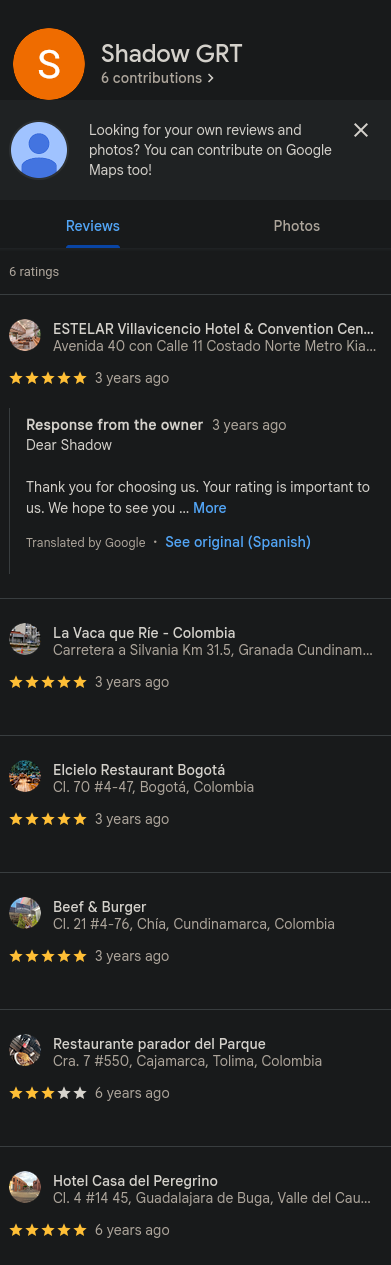Viewport: 391px width, 1265px height.
Task: Click See original (Spanish) link
Action: click(x=238, y=542)
